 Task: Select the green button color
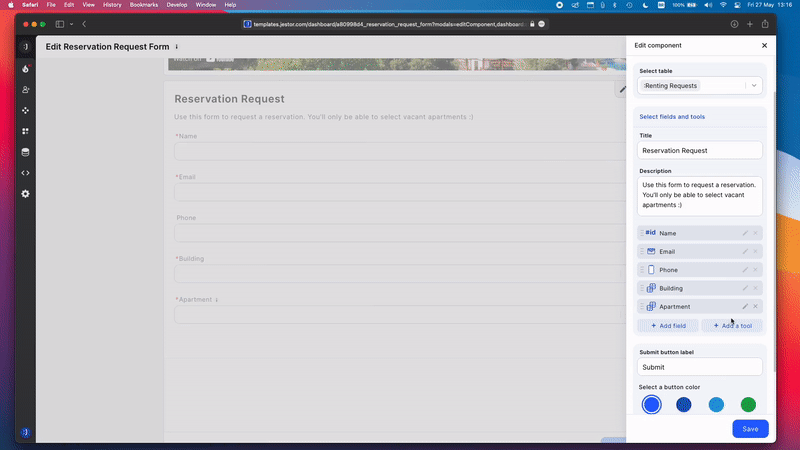coord(748,405)
